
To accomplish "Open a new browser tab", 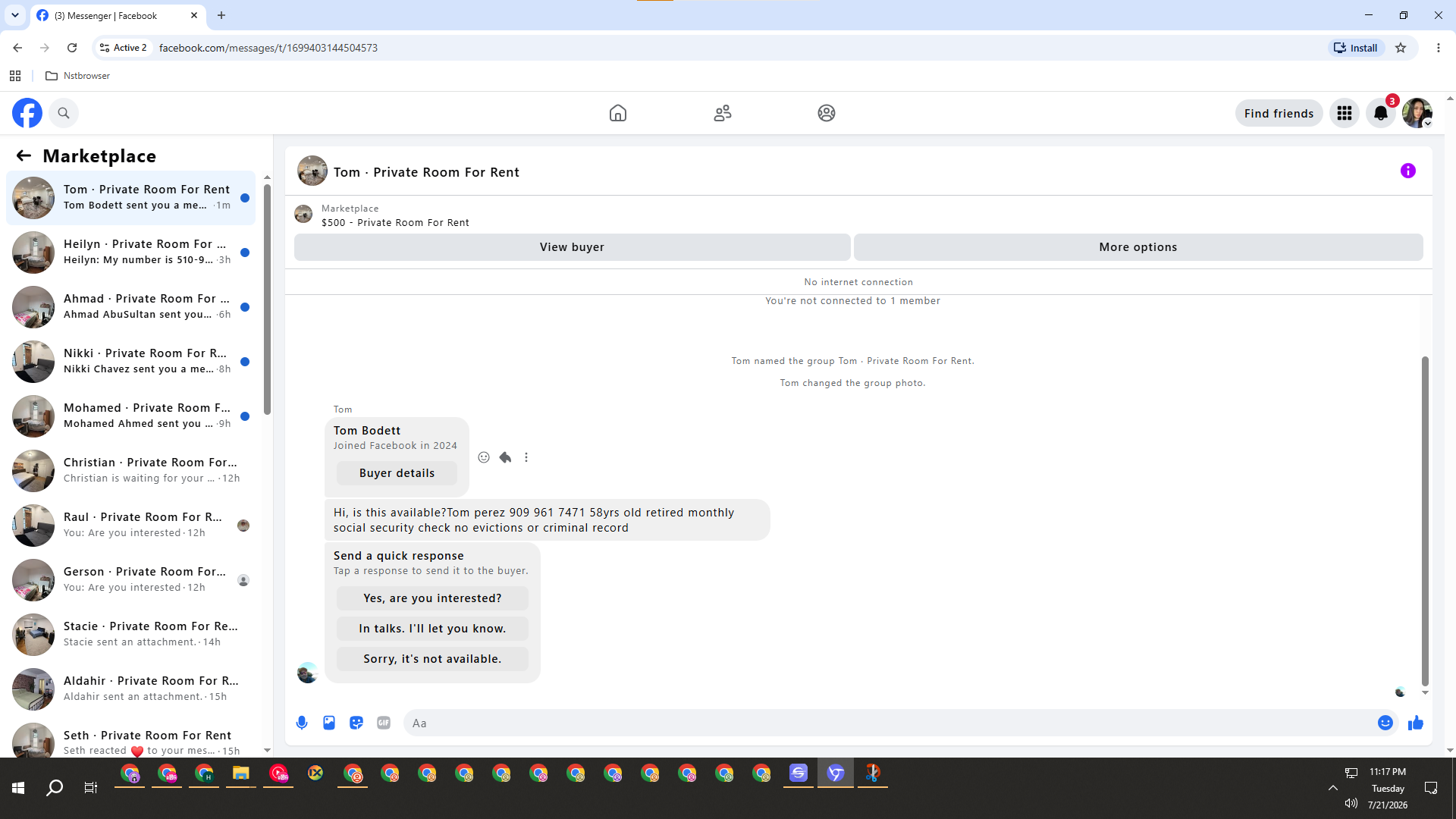I will 221,15.
